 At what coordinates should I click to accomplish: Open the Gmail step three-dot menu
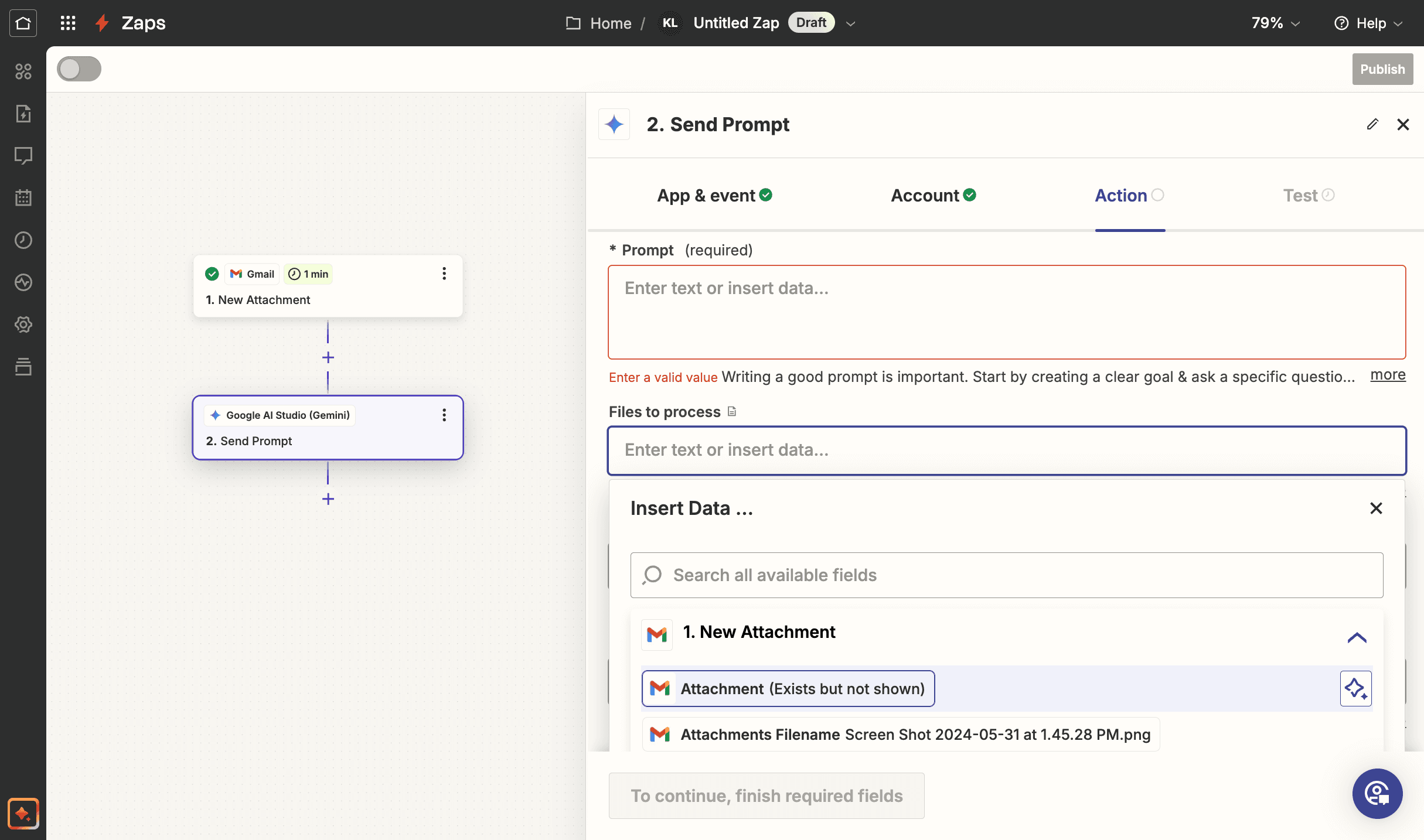pyautogui.click(x=444, y=274)
